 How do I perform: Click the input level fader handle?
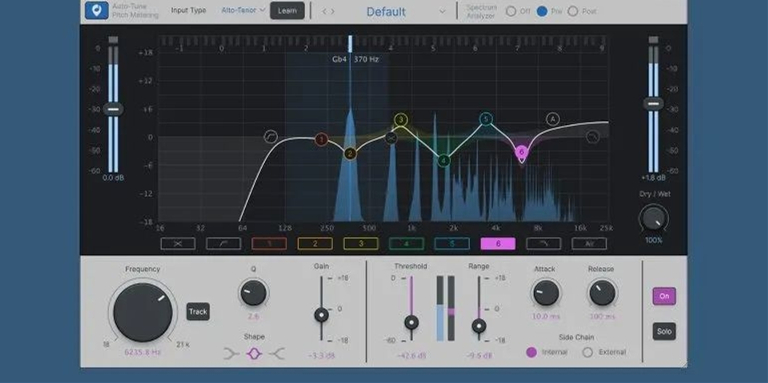pos(113,109)
